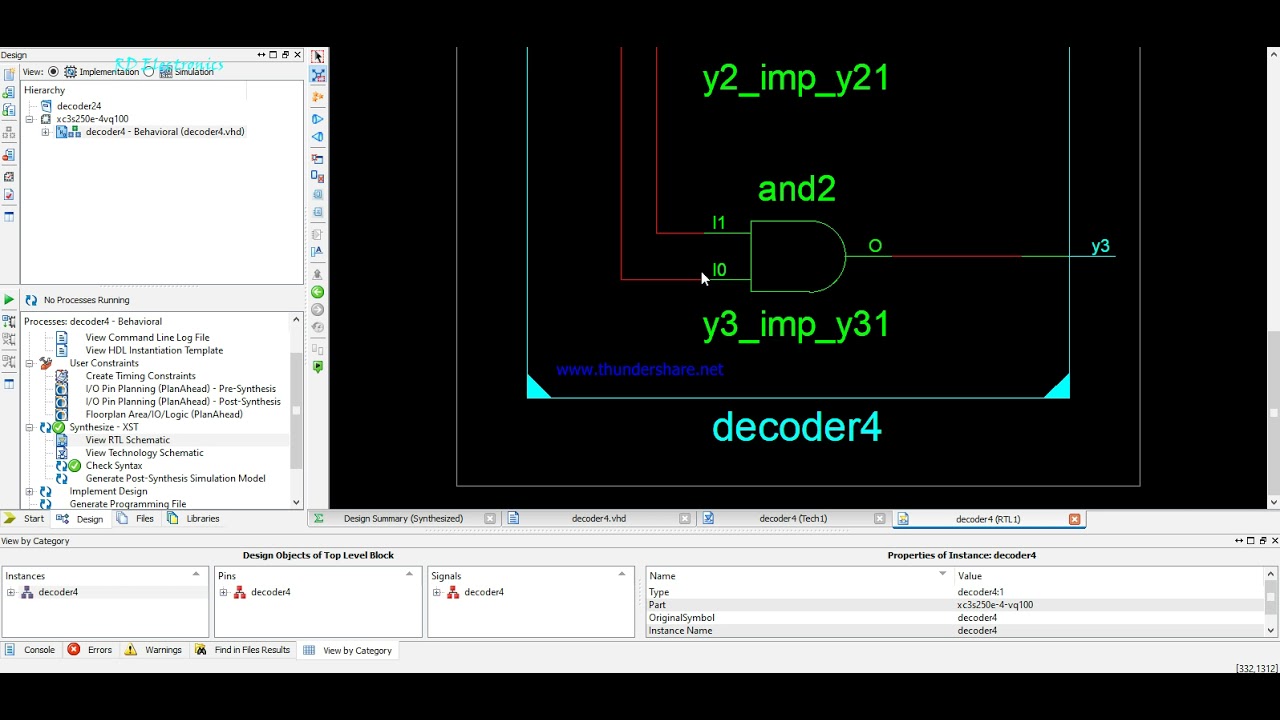Click the left-pointing blue cone icon
Image resolution: width=1280 pixels, height=720 pixels.
click(317, 137)
